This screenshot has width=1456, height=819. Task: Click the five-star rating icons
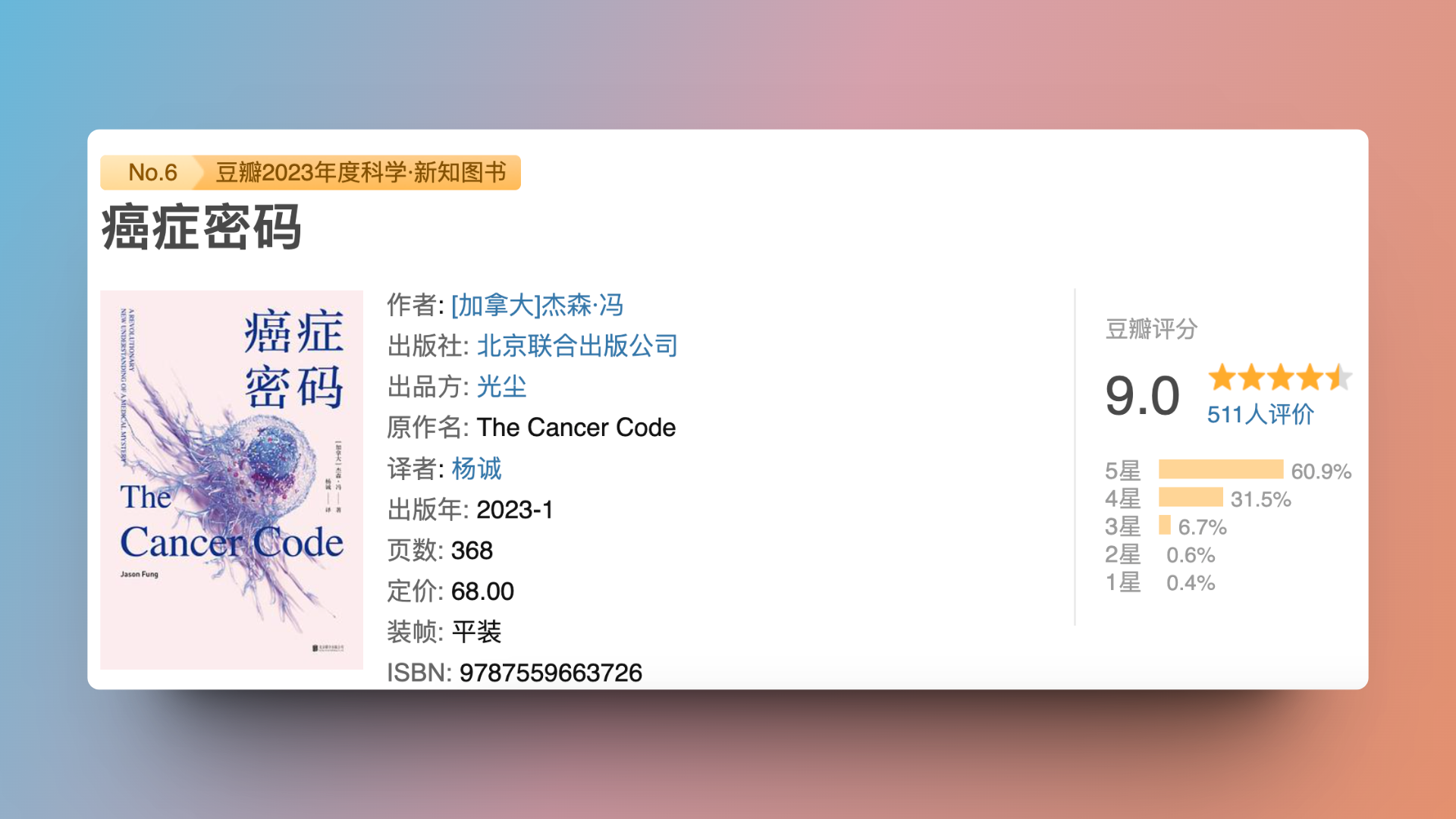1279,377
